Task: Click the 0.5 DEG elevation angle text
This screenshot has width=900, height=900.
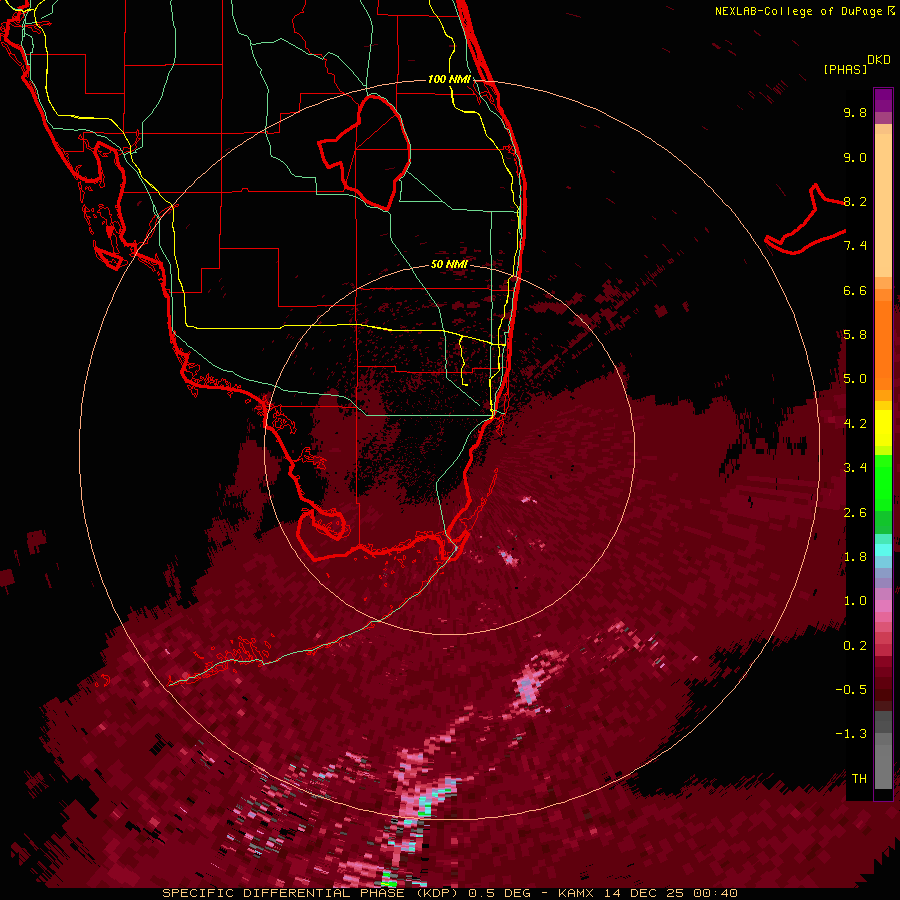Action: (x=499, y=893)
